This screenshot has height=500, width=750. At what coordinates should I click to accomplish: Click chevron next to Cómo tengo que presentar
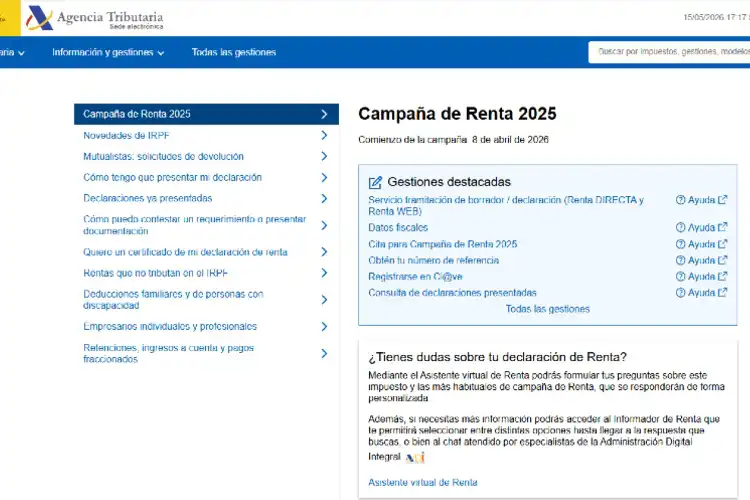324,178
